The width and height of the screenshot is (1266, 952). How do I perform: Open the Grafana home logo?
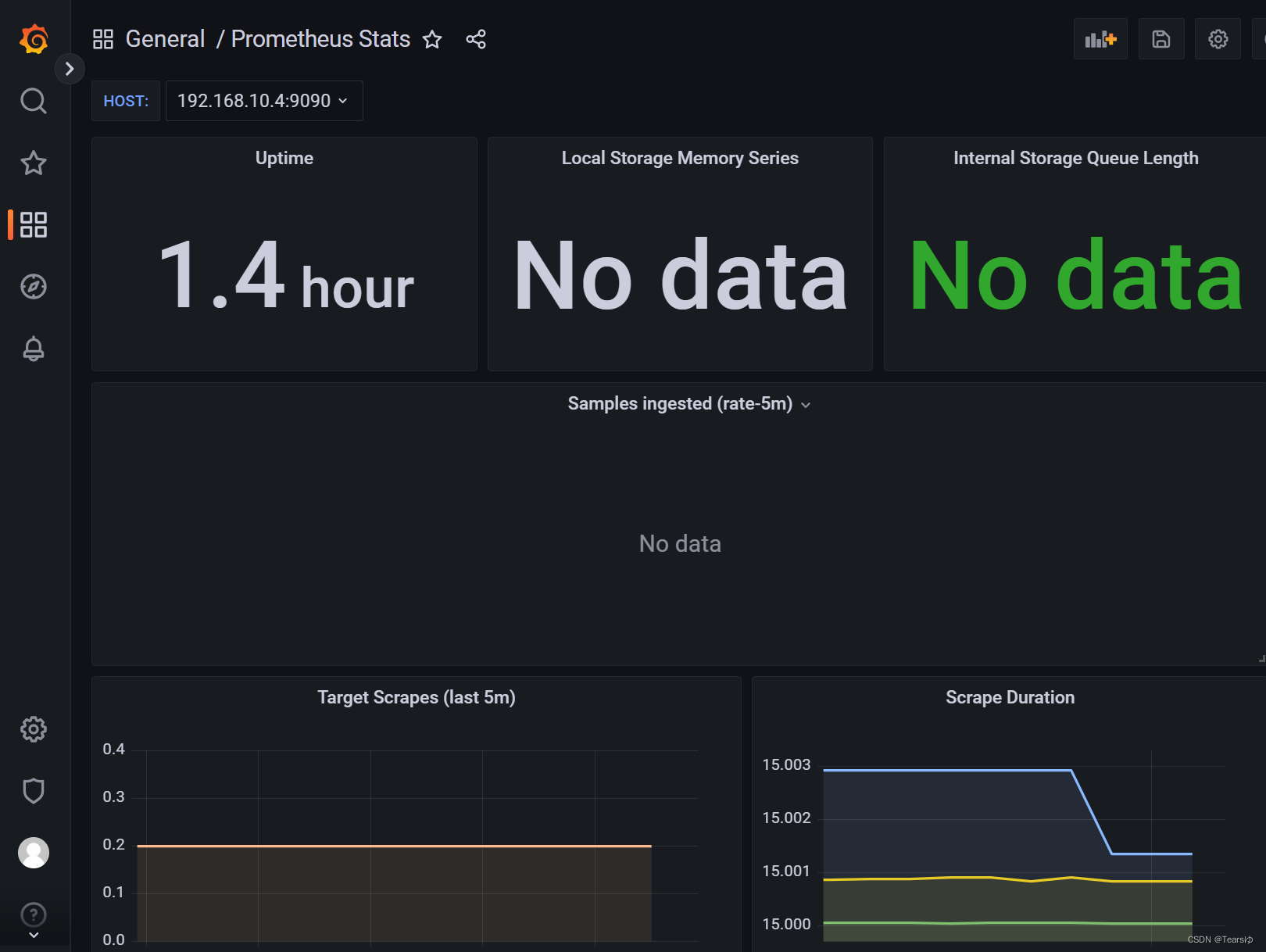tap(34, 39)
